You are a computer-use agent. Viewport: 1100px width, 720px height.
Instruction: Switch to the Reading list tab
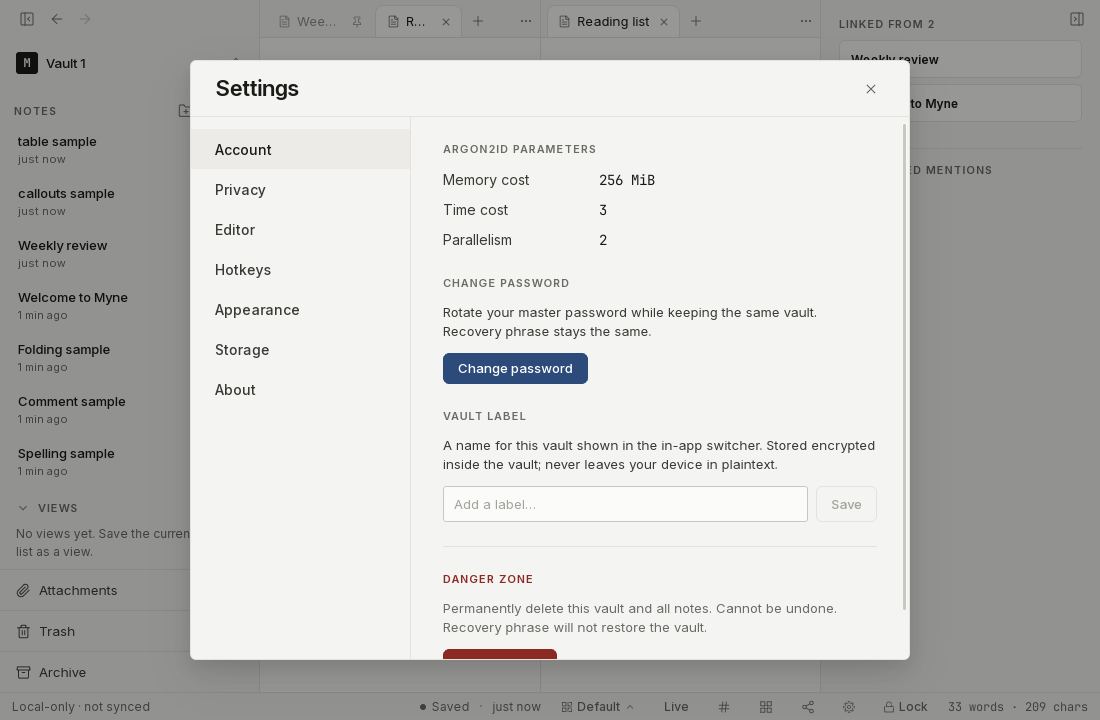click(x=612, y=22)
